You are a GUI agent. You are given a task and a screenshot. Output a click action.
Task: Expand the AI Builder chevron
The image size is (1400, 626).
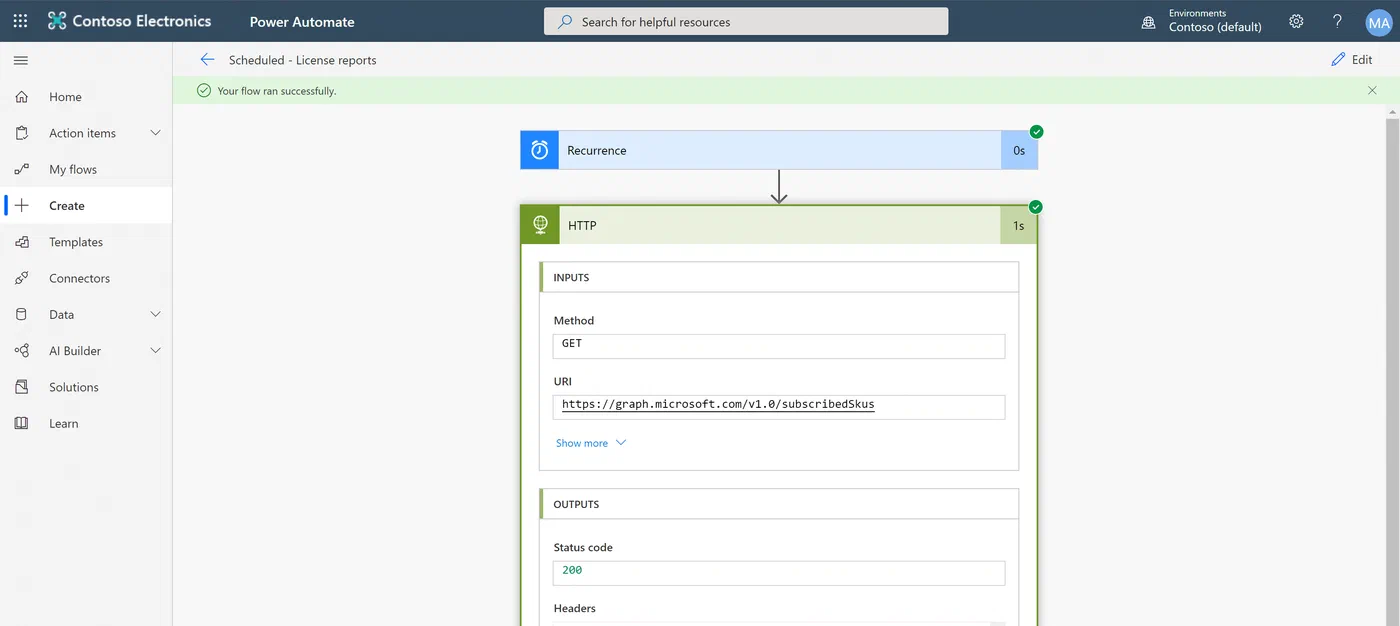155,351
